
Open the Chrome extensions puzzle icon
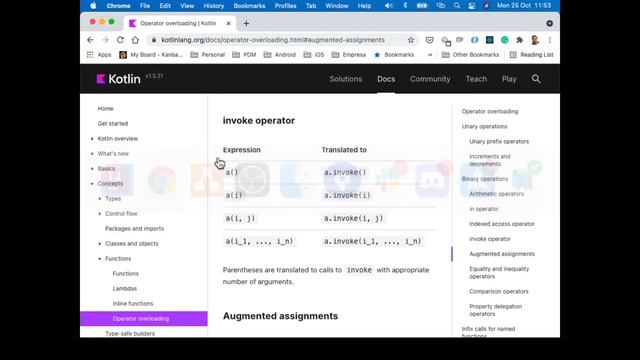coord(519,40)
